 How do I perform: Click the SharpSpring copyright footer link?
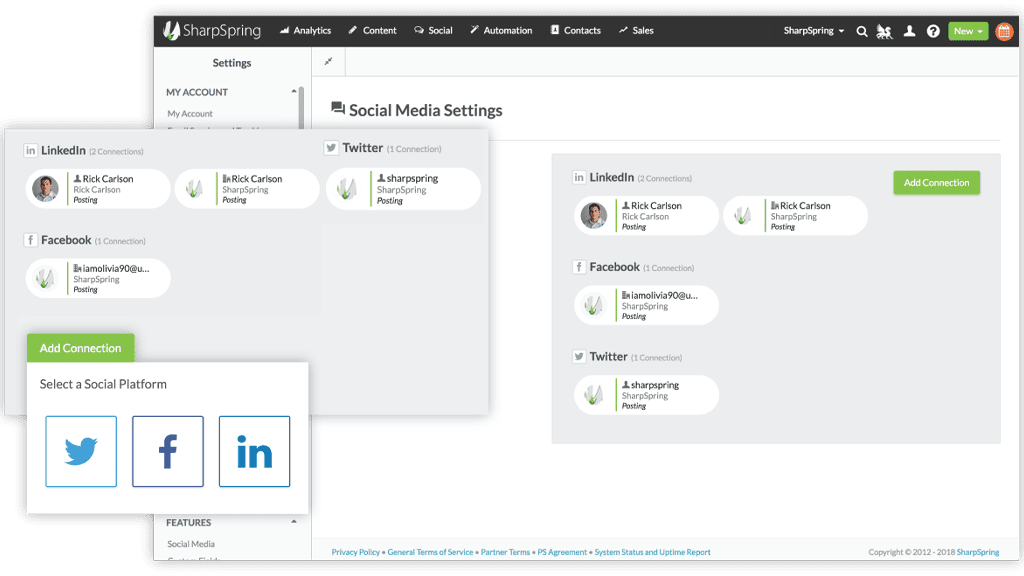978,552
